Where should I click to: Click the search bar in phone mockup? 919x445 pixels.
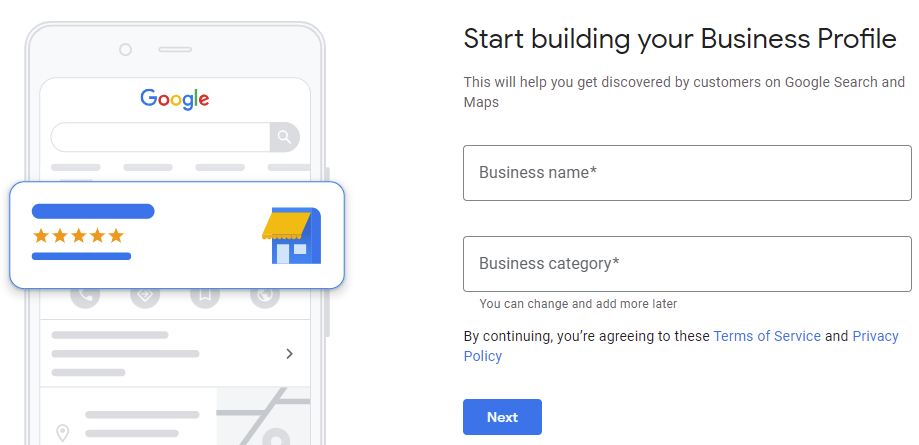(x=160, y=137)
